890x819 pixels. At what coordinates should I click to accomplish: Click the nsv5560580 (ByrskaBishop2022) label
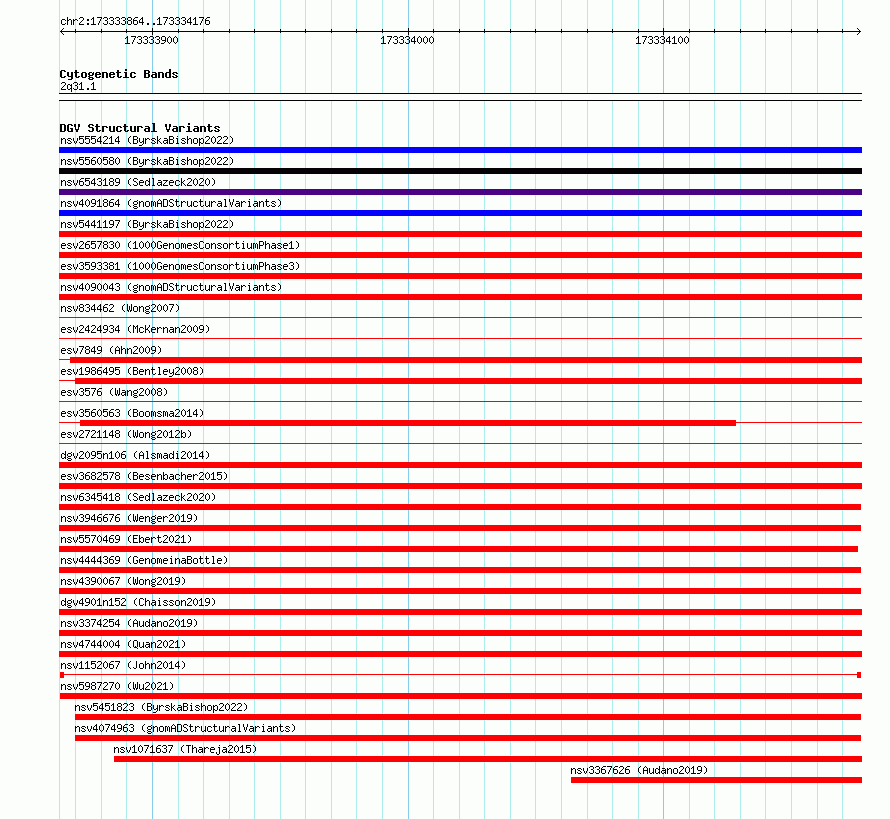[x=147, y=161]
